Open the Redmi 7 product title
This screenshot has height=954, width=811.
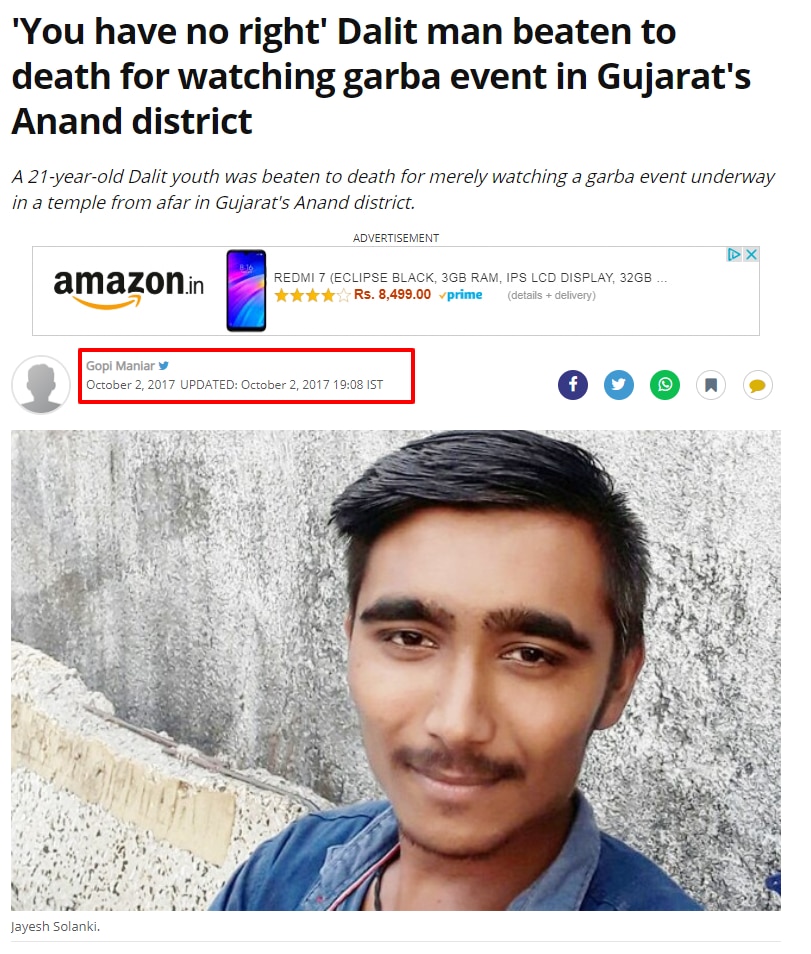tap(470, 277)
